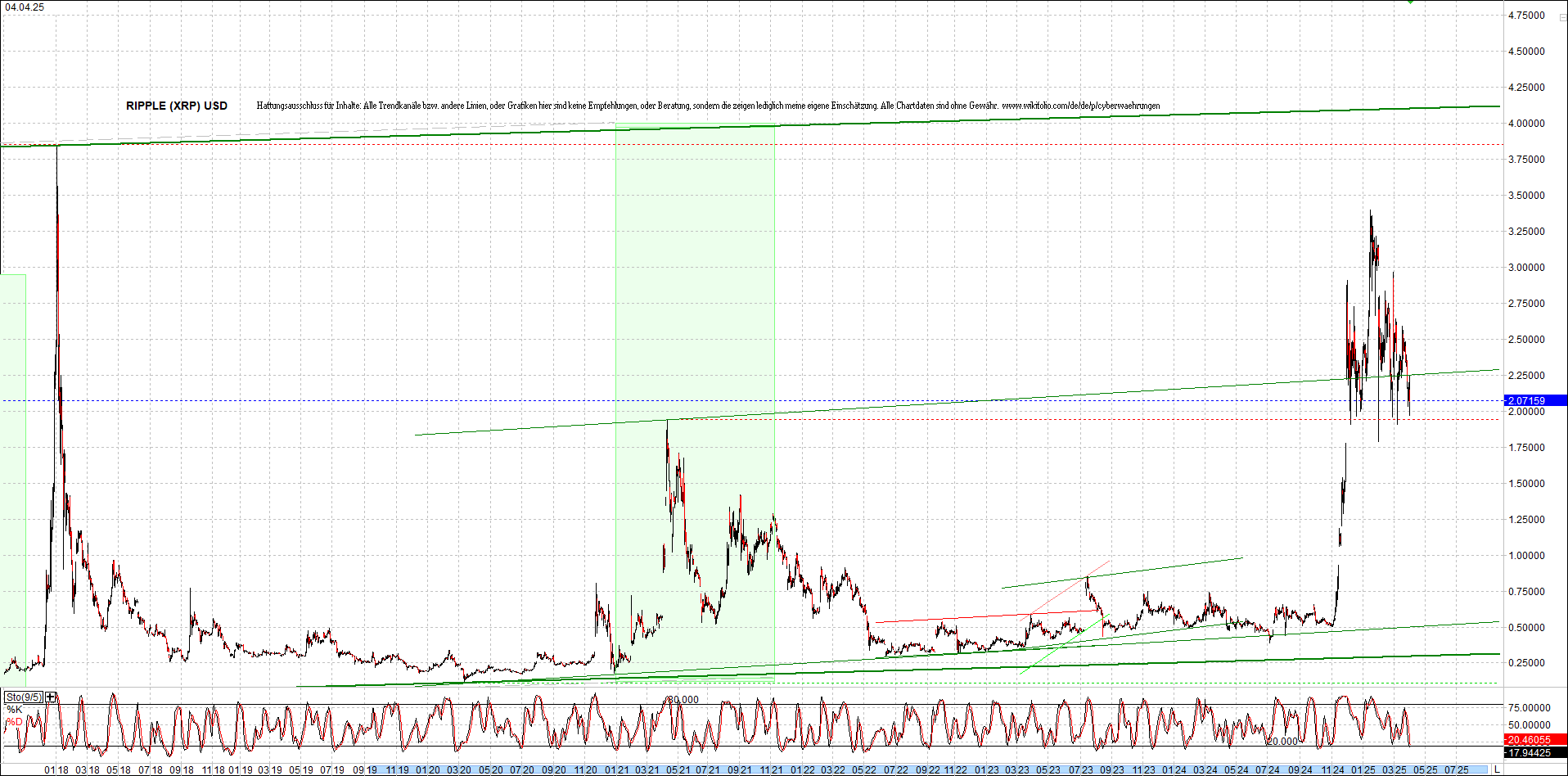1568x776 pixels.
Task: Click the black stochastic value tag 17.94425
Action: 1530,753
